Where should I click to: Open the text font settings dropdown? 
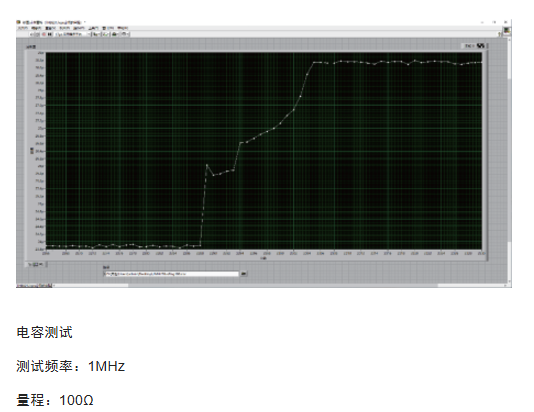72,34
